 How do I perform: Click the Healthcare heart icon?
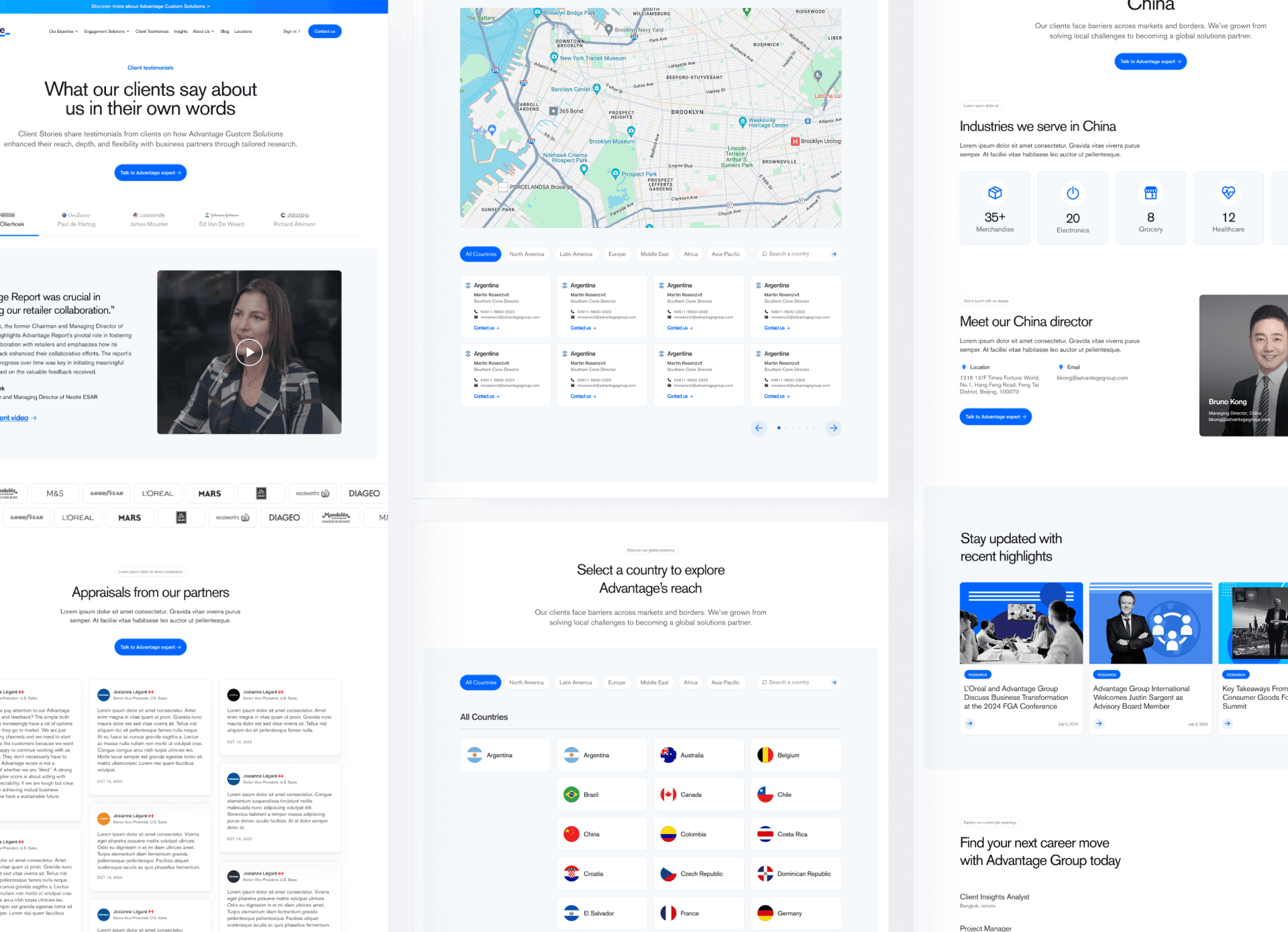(x=1228, y=193)
